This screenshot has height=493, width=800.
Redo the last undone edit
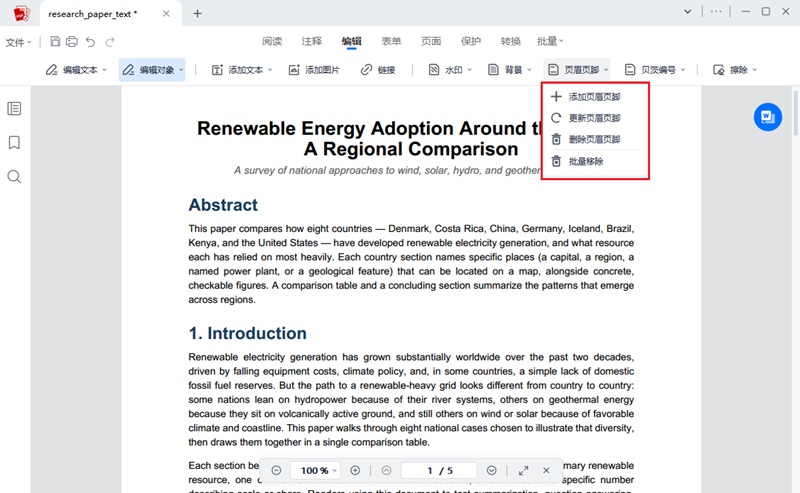pyautogui.click(x=110, y=42)
